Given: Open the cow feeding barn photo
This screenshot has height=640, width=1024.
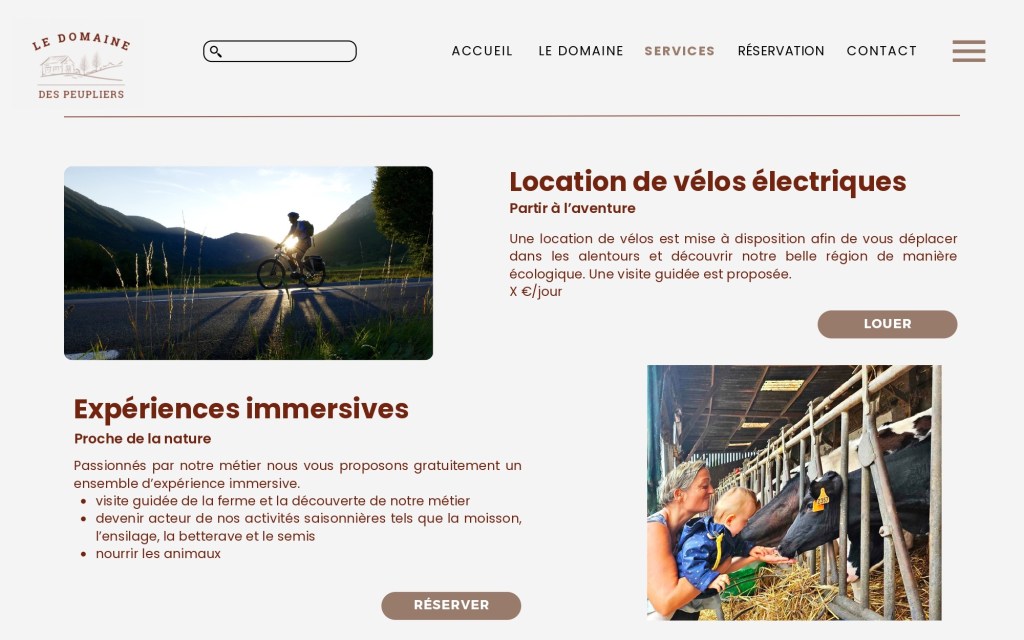Looking at the screenshot, I should point(794,492).
